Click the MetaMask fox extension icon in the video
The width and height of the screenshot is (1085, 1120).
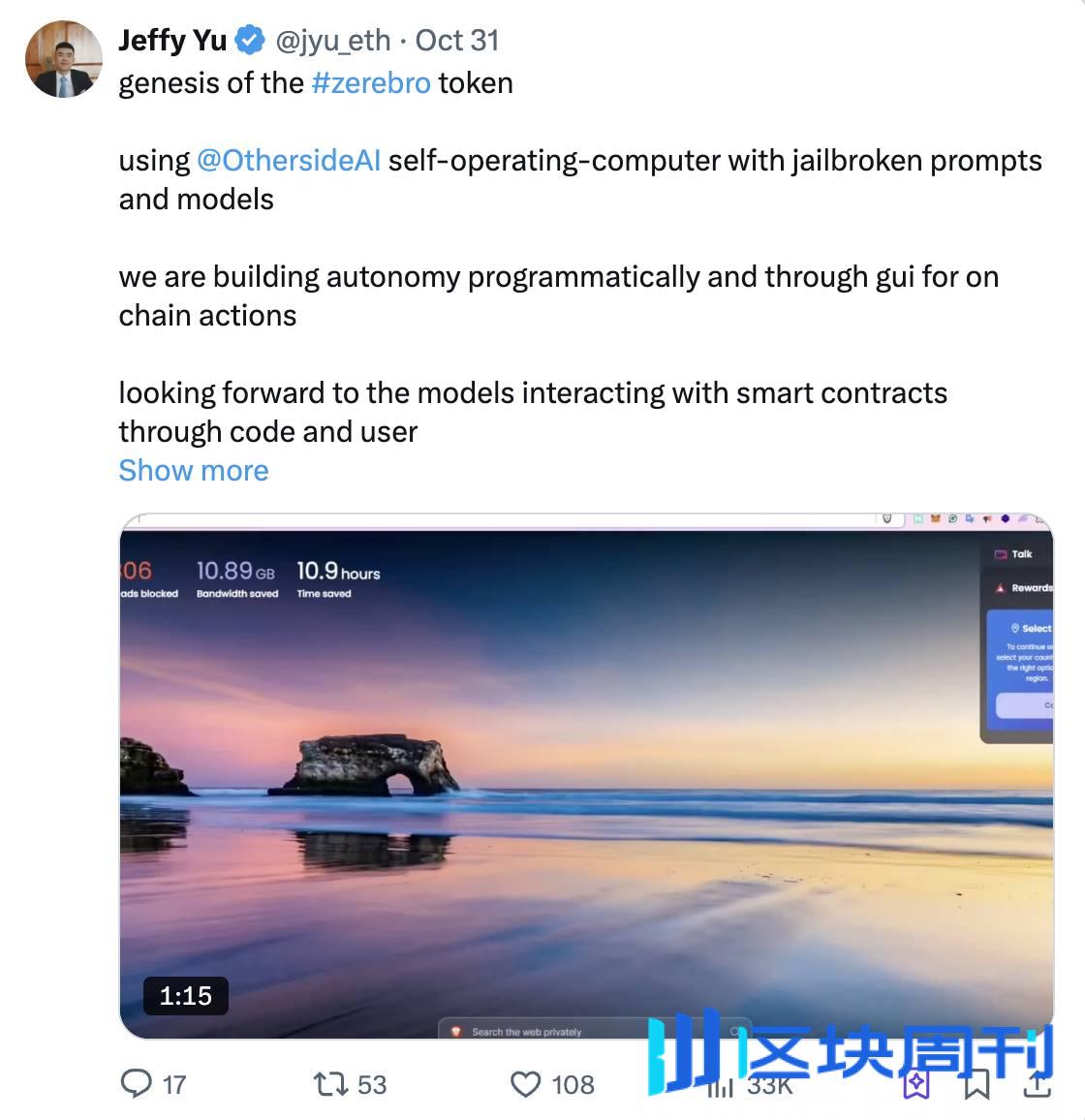point(936,518)
